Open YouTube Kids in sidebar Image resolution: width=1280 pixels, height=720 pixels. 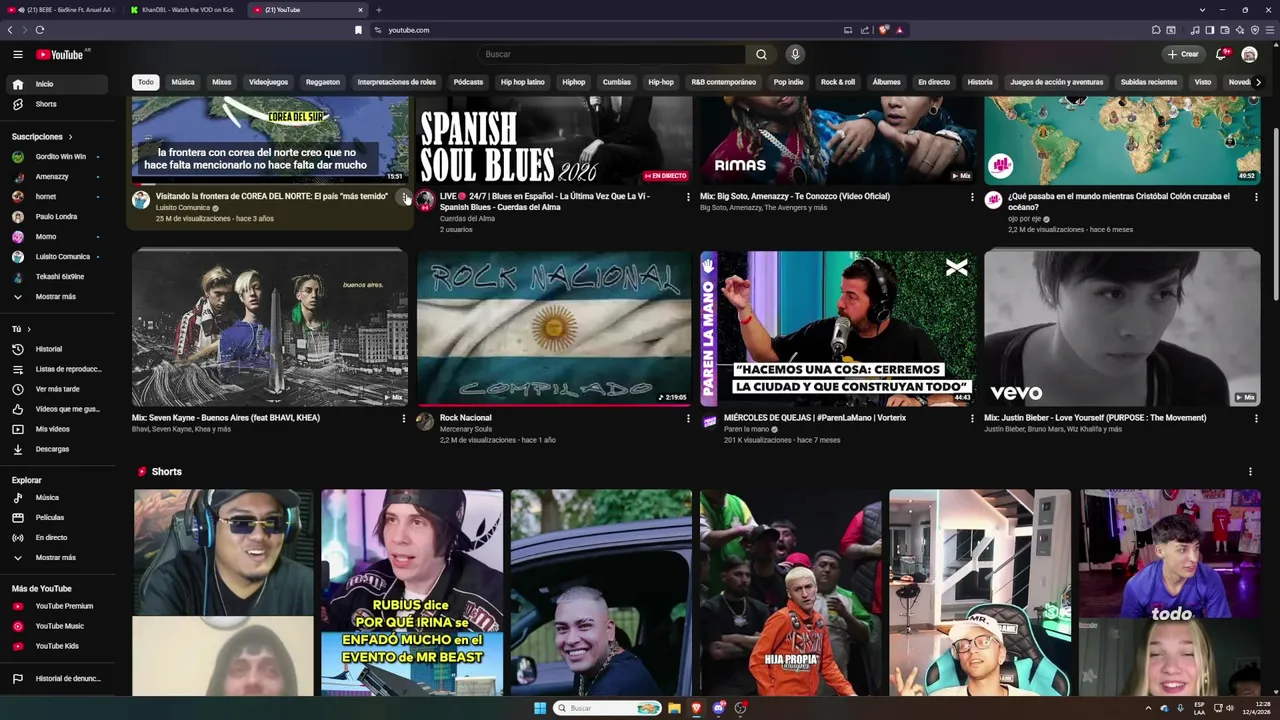[56, 646]
